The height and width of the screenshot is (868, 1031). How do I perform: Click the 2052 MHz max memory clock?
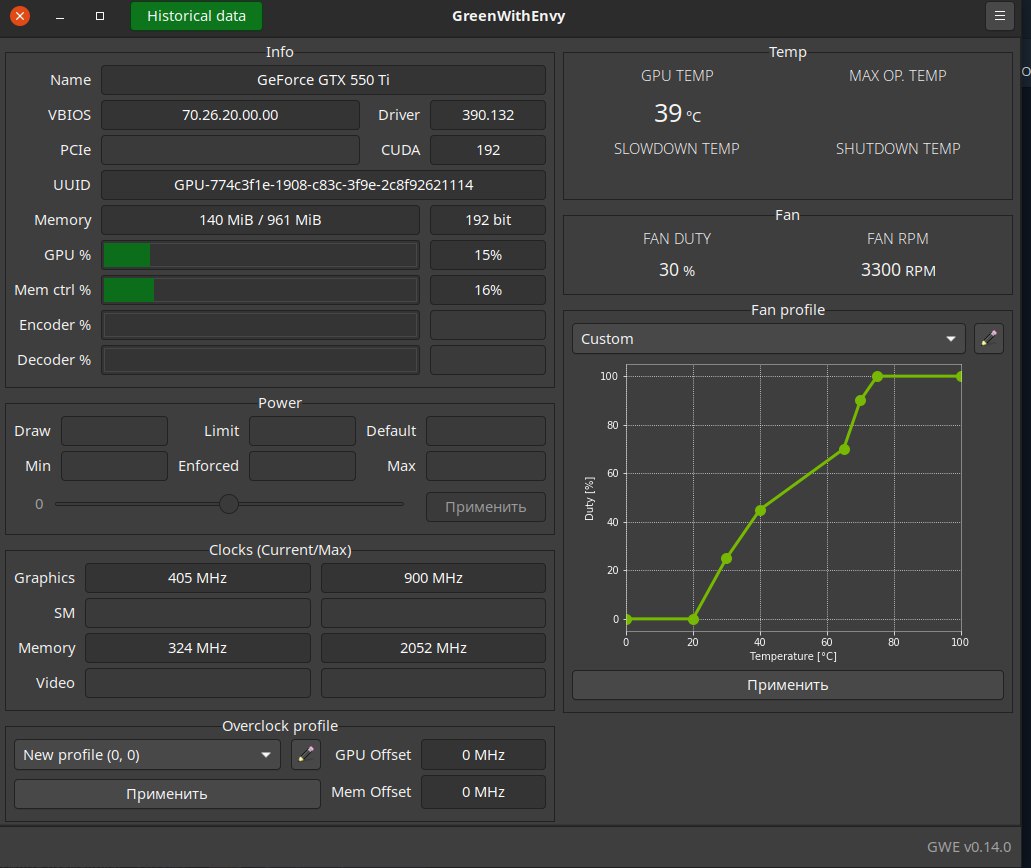(433, 648)
